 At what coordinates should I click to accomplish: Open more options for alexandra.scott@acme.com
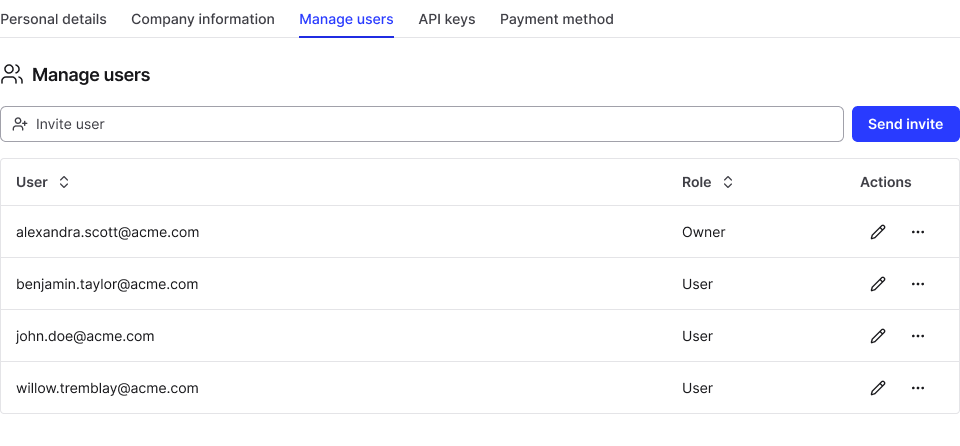(918, 232)
